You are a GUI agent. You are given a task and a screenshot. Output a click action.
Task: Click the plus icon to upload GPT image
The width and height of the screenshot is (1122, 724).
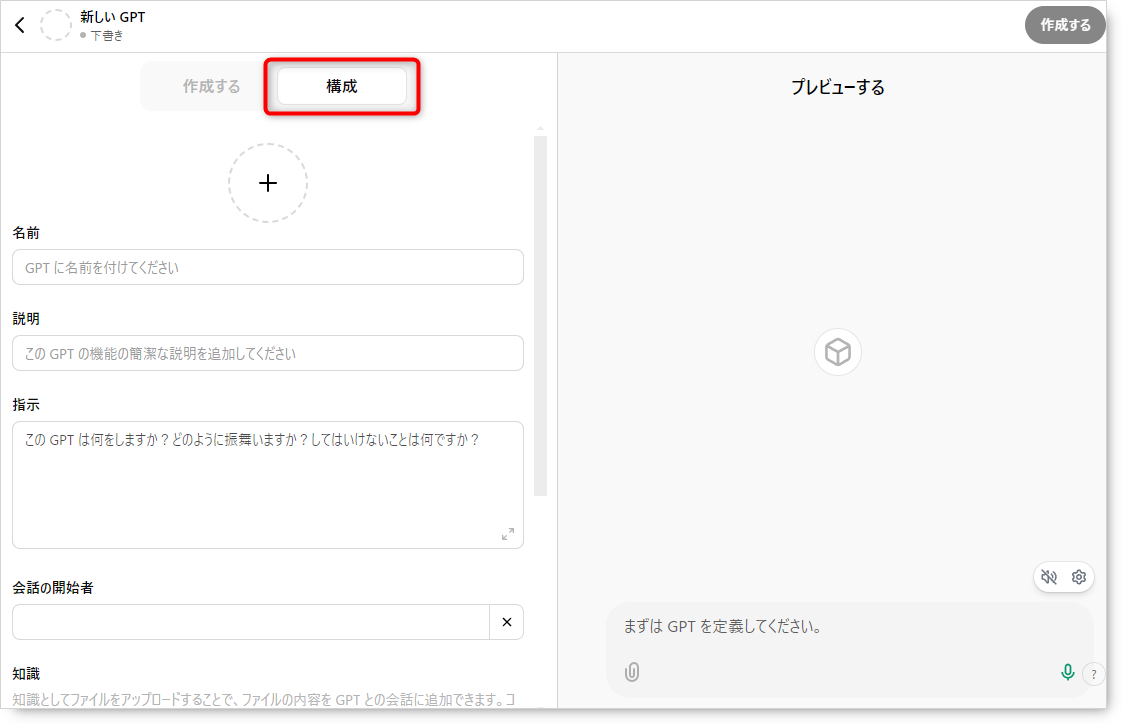click(267, 183)
